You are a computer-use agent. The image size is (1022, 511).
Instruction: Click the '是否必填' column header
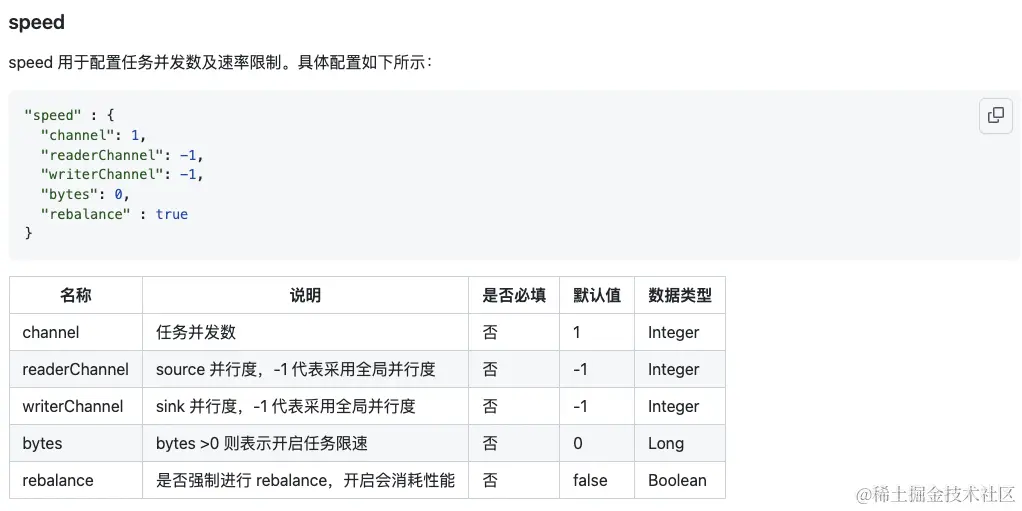pos(514,295)
